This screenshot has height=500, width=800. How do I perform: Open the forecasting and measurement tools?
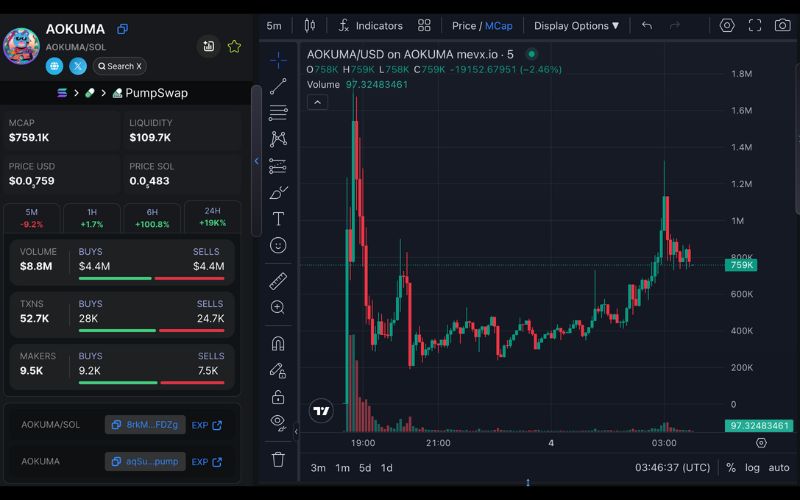[x=278, y=166]
